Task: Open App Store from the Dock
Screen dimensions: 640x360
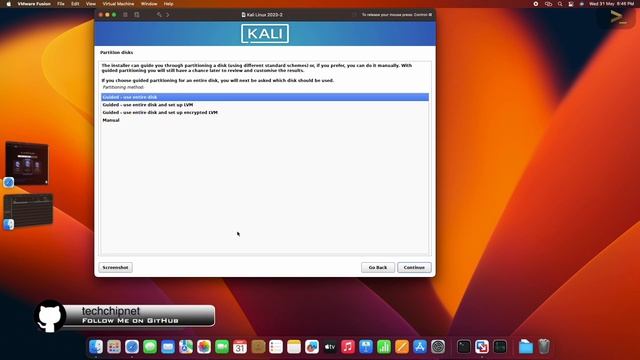Action: pos(420,347)
